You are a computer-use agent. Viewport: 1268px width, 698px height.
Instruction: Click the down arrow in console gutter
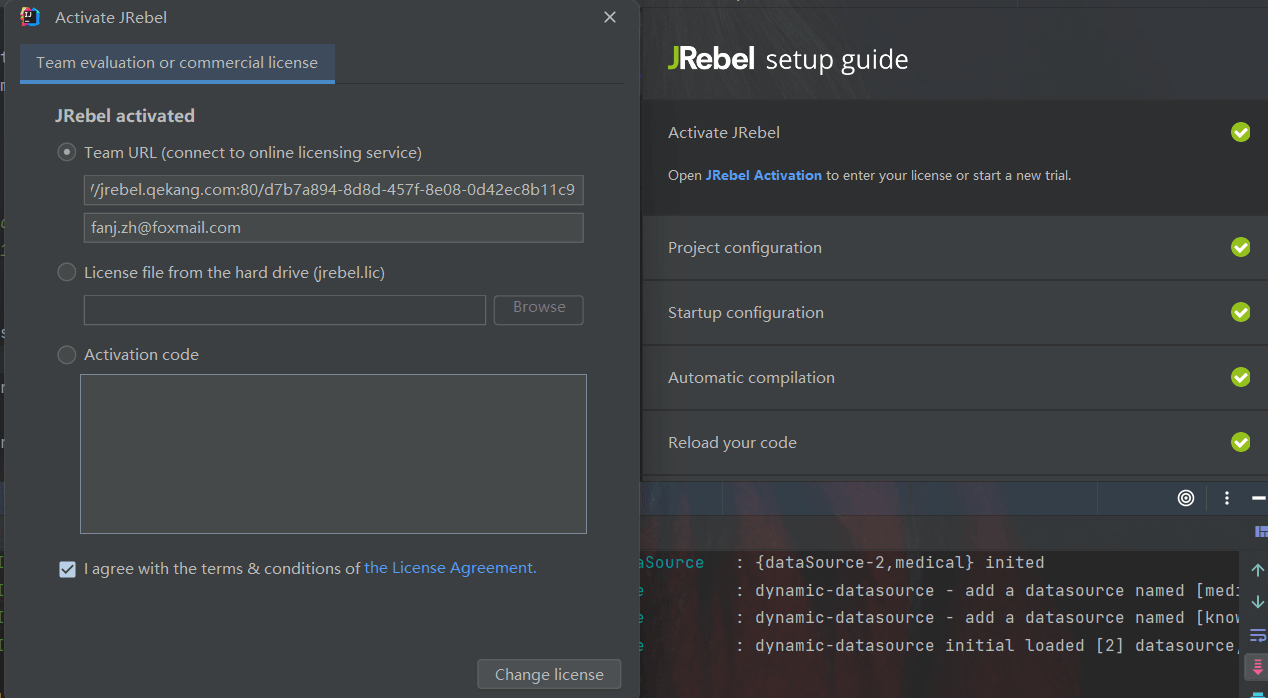1258,602
